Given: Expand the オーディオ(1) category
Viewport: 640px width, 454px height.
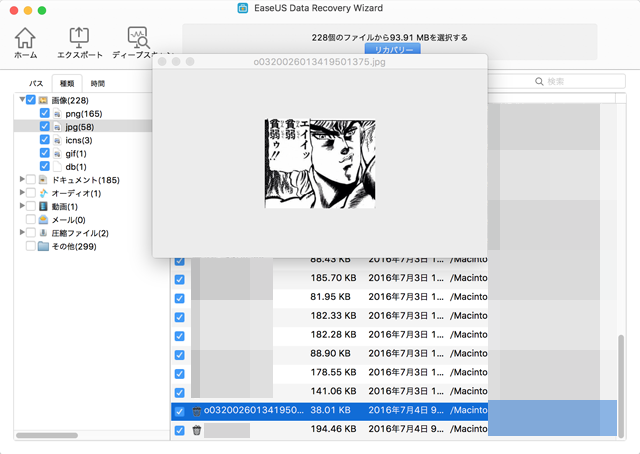Looking at the screenshot, I should pyautogui.click(x=22, y=192).
